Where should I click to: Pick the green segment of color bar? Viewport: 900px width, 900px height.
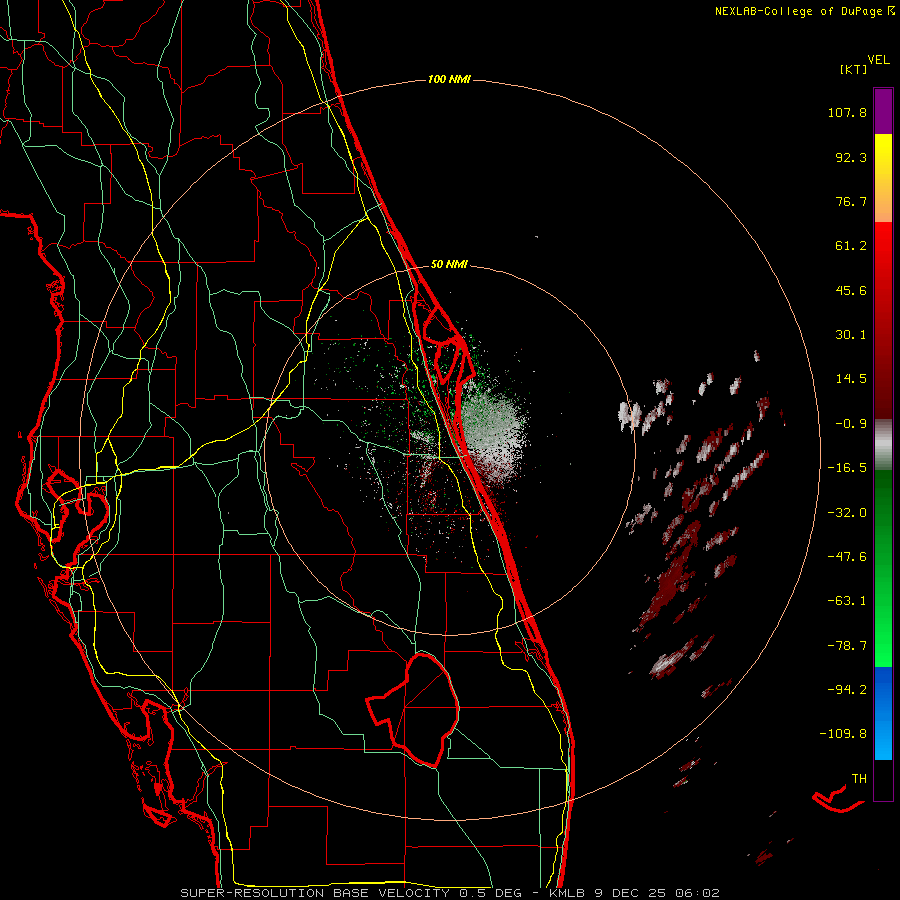click(883, 568)
